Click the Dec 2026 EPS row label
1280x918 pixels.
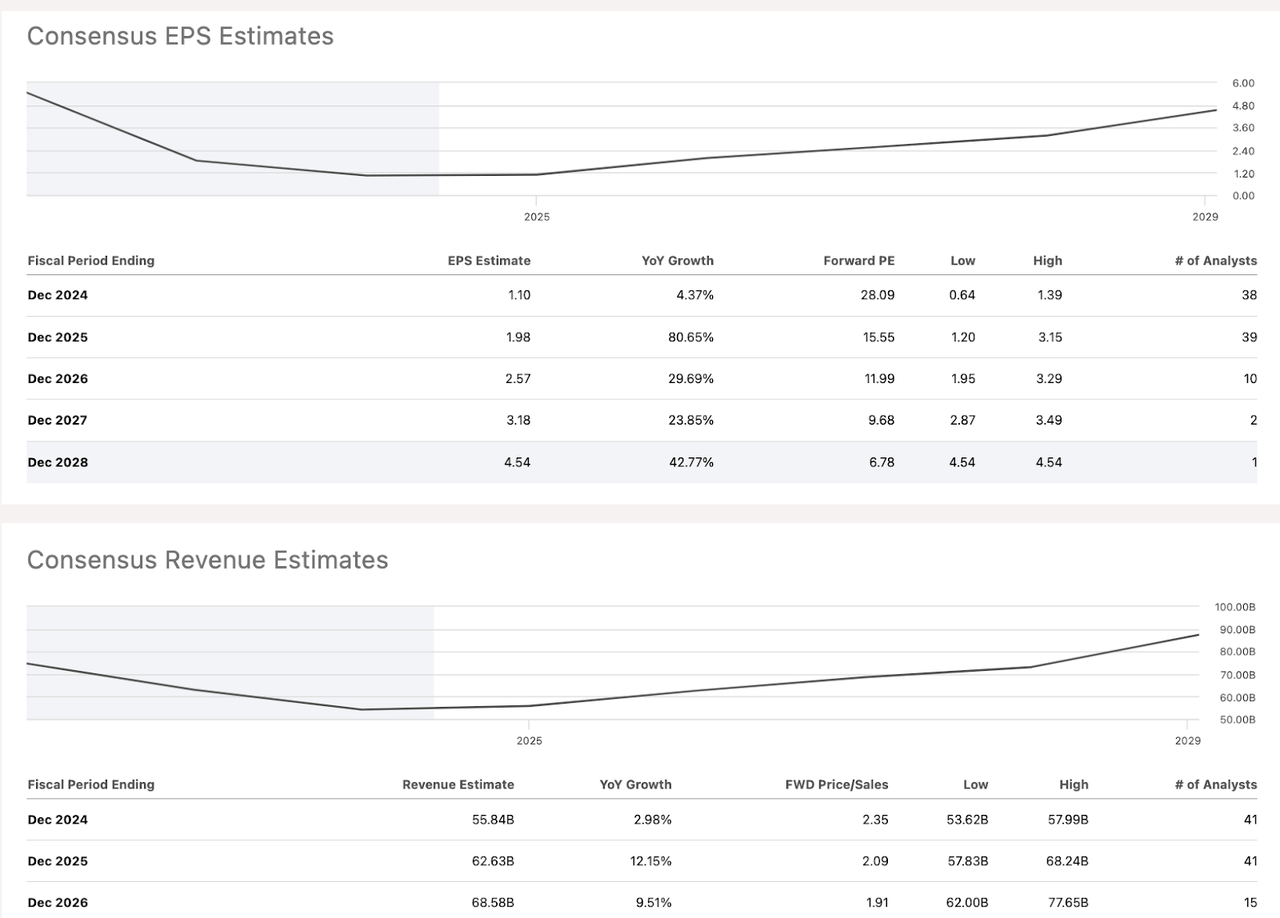tap(58, 379)
